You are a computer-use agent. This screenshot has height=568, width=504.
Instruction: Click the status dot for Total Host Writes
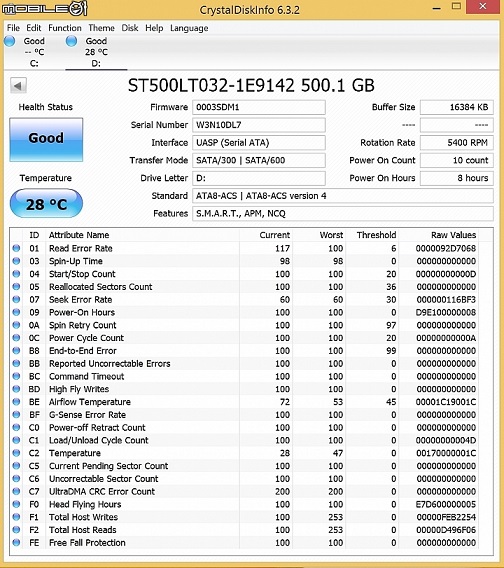[16, 517]
